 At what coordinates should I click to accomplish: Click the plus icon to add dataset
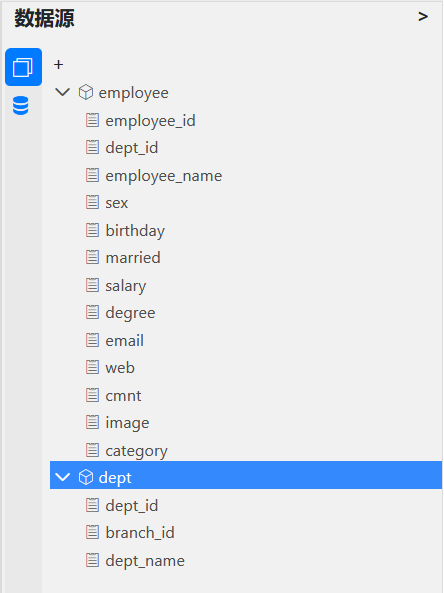pyautogui.click(x=59, y=65)
